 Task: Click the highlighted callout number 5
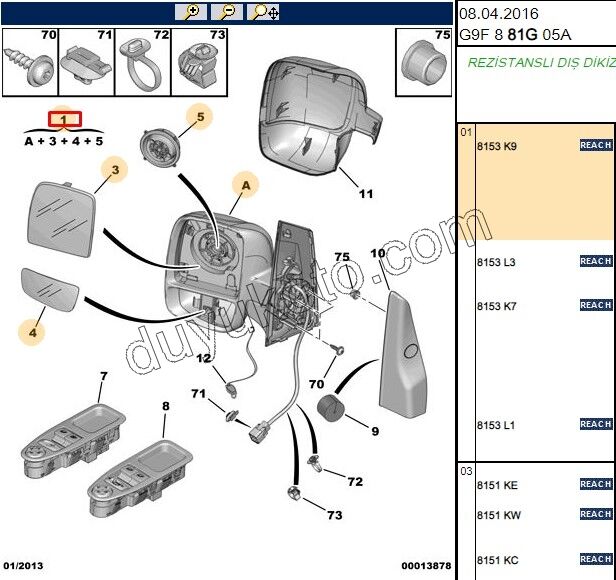click(200, 117)
